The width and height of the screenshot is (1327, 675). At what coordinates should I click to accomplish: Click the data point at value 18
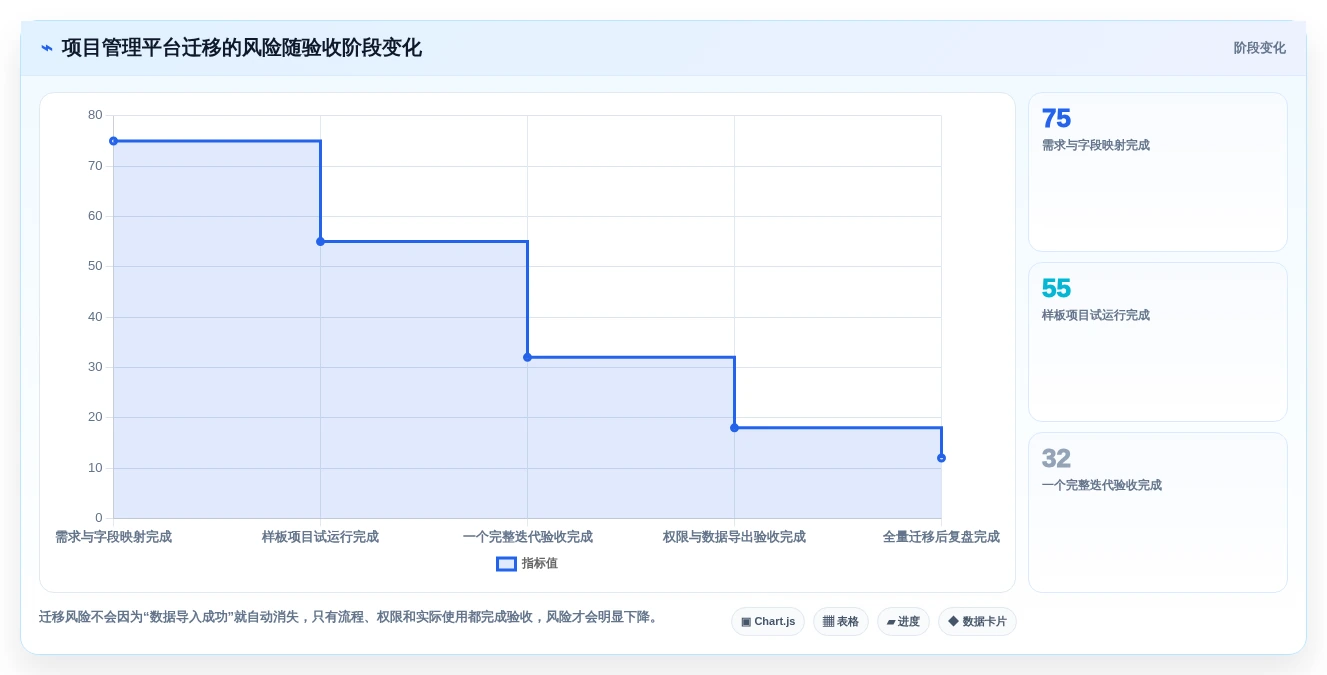(734, 428)
